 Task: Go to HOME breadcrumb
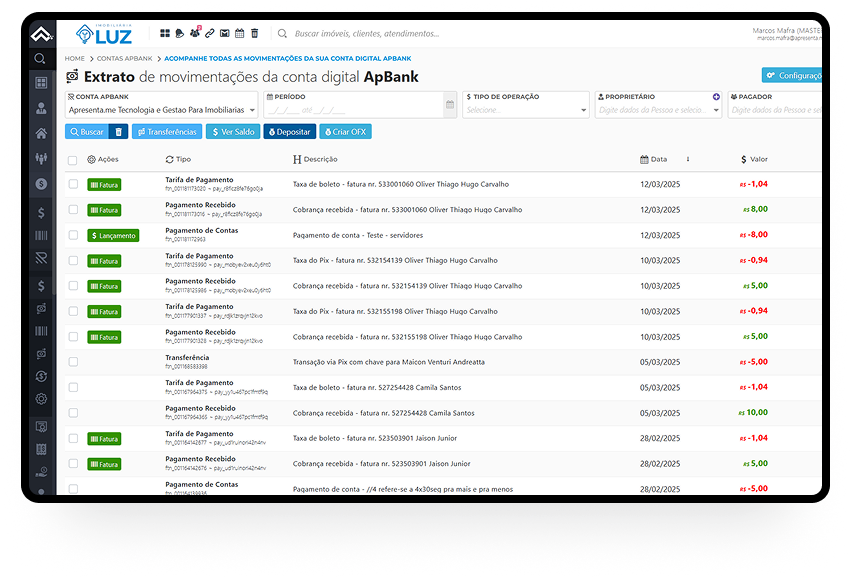[75, 59]
